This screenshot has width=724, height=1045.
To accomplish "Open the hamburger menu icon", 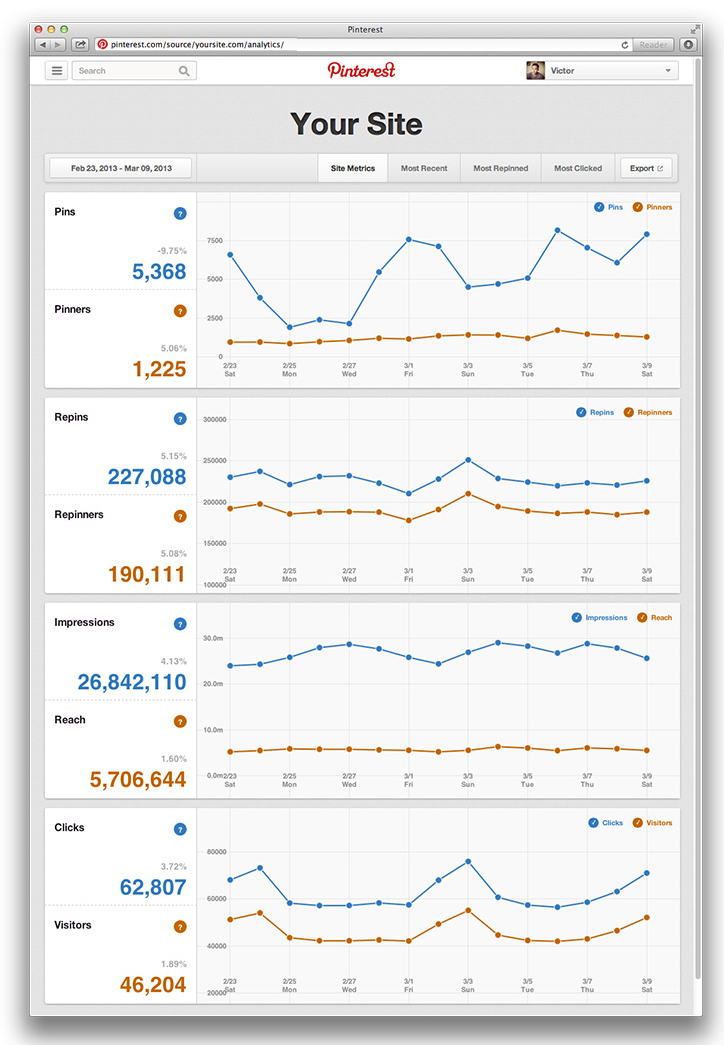I will (x=57, y=71).
